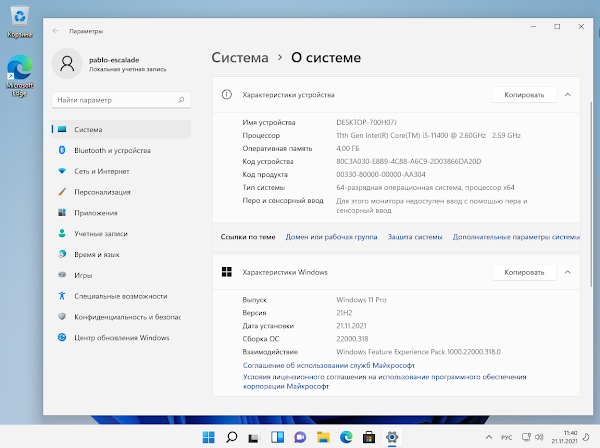Open Bluetooth и устройства settings
The image size is (600, 448).
(121, 150)
